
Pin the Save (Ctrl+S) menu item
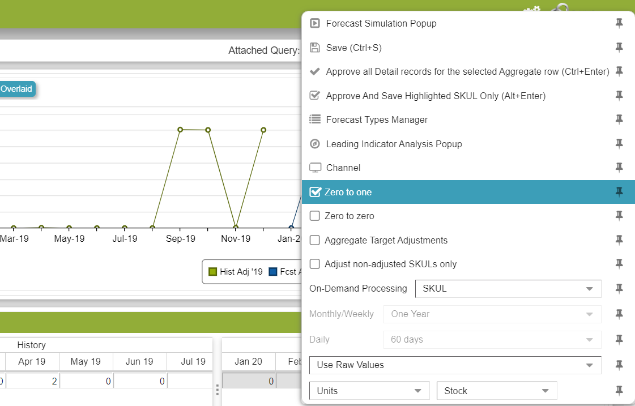pyautogui.click(x=619, y=47)
